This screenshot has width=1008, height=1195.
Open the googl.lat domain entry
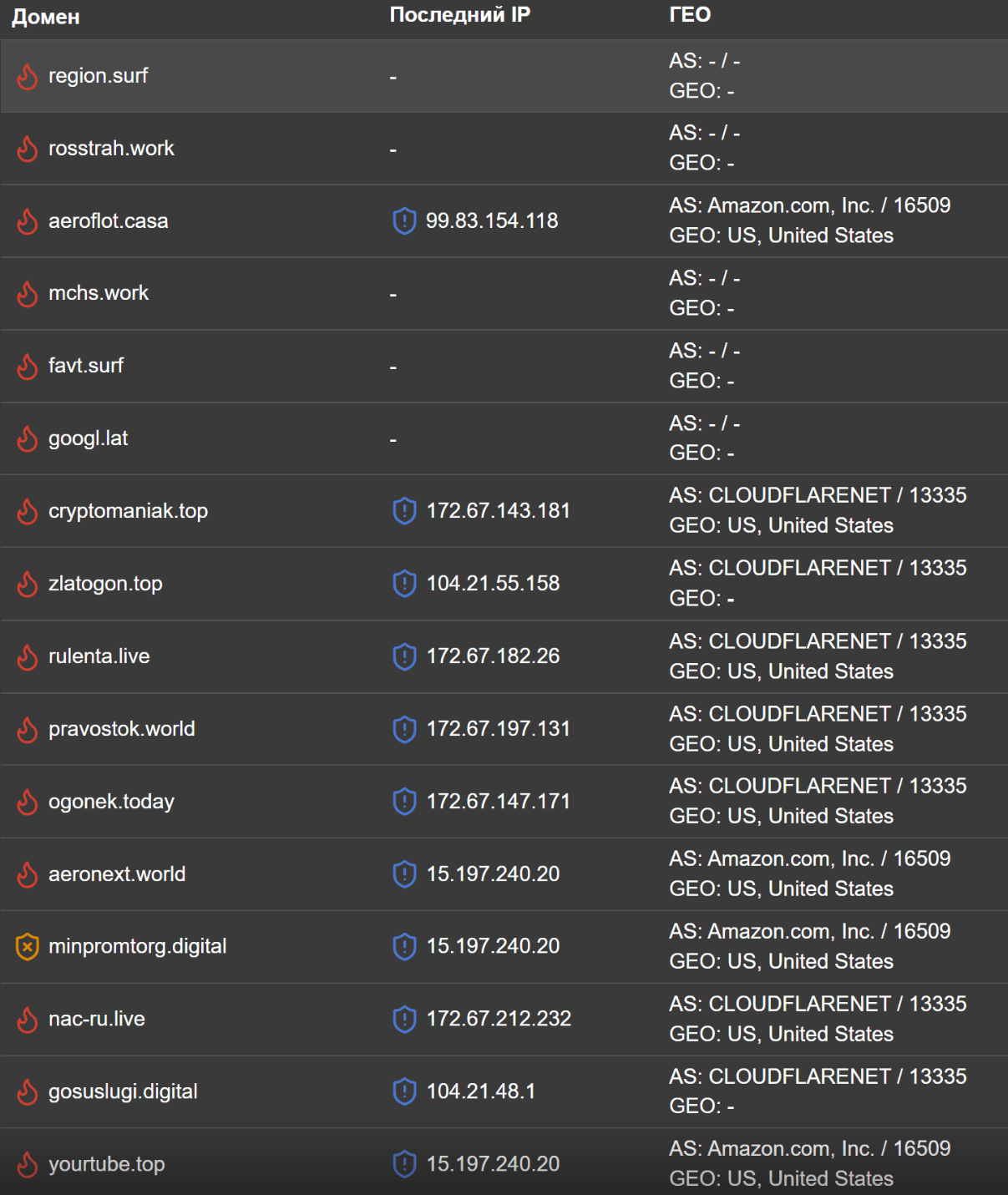pyautogui.click(x=89, y=438)
